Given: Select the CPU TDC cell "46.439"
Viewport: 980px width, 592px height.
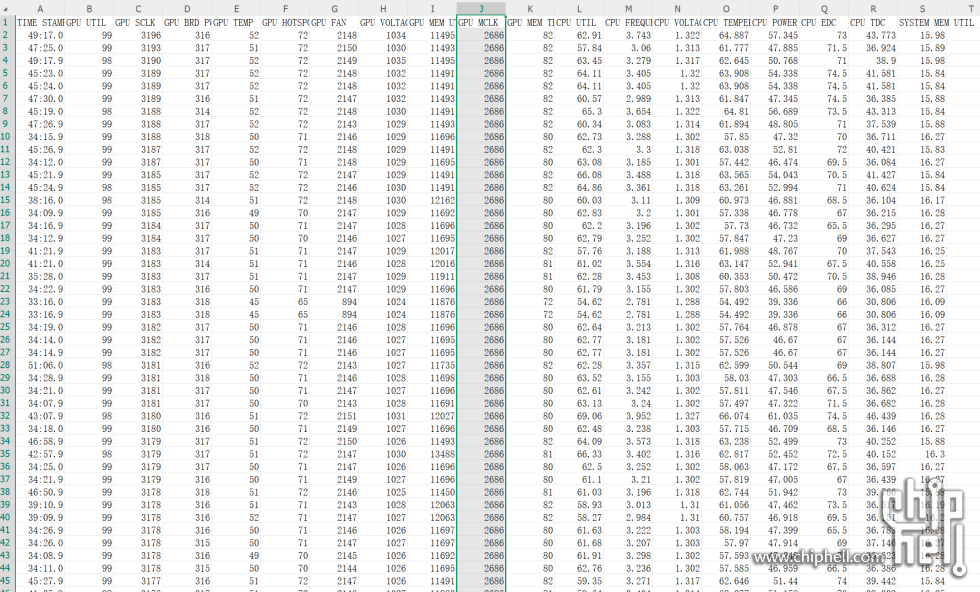Looking at the screenshot, I should (873, 416).
